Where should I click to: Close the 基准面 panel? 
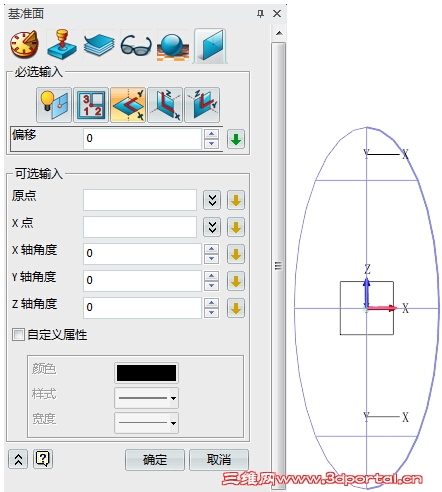[277, 14]
